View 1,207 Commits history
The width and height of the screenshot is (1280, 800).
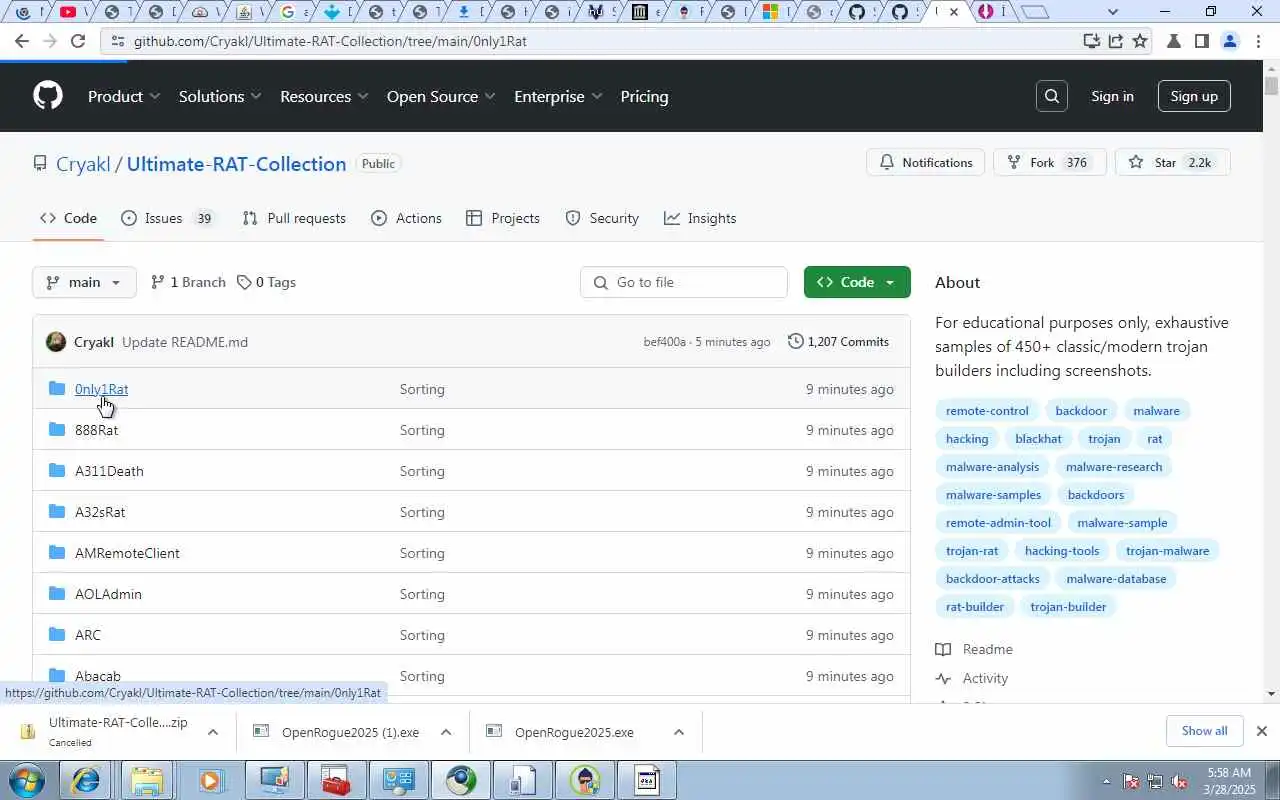click(838, 342)
